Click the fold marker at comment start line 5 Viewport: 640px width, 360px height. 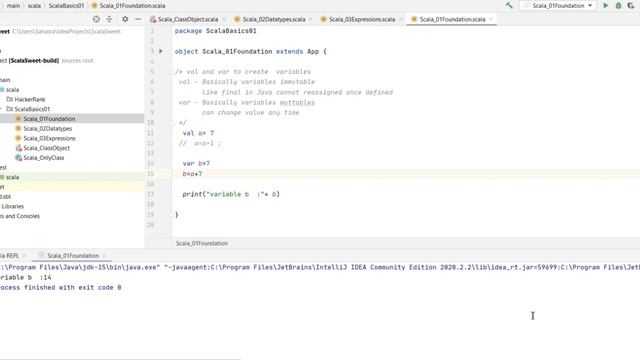pos(172,72)
